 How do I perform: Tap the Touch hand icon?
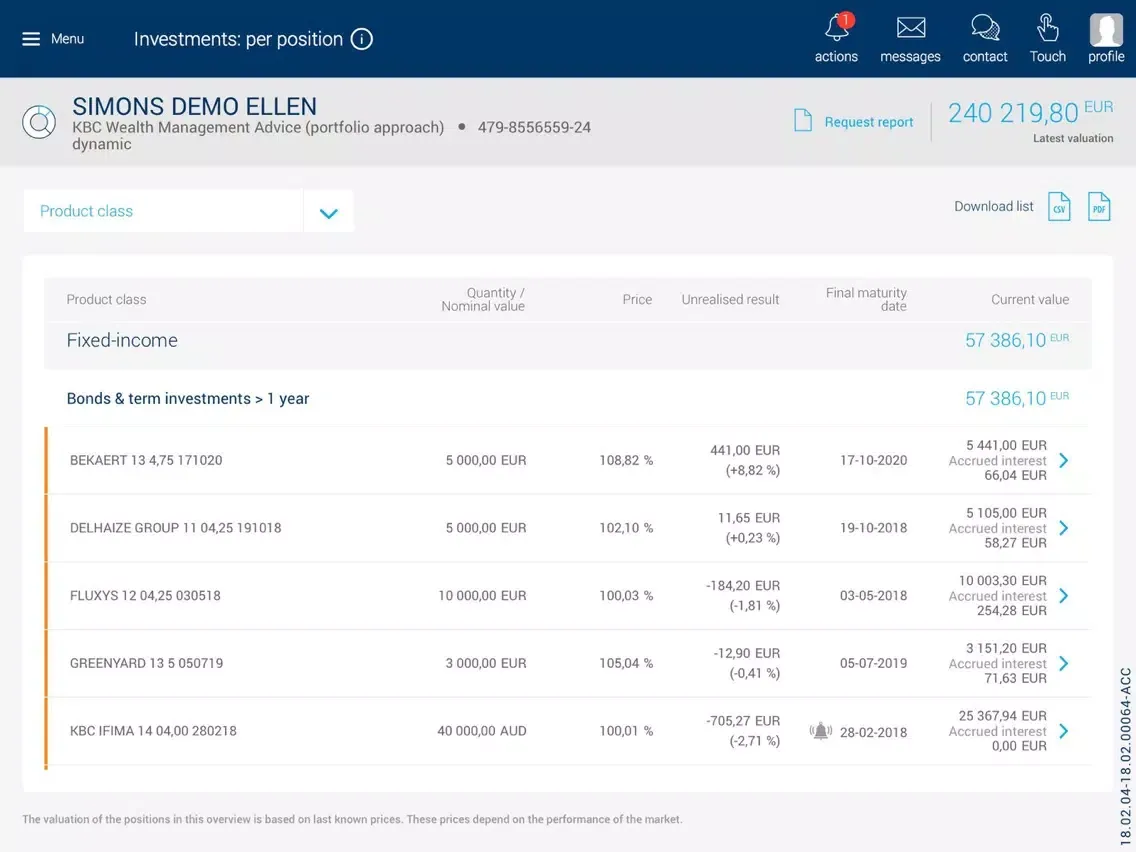point(1048,28)
